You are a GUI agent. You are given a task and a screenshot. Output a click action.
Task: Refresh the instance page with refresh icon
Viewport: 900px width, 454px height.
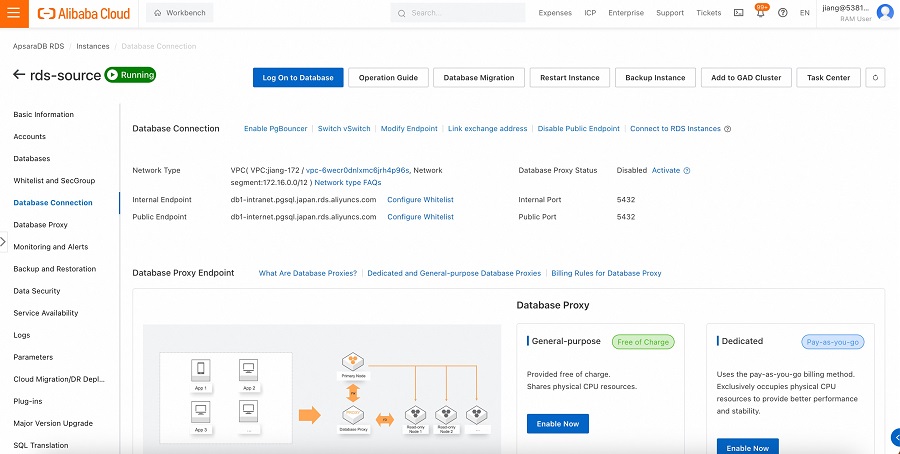click(875, 77)
